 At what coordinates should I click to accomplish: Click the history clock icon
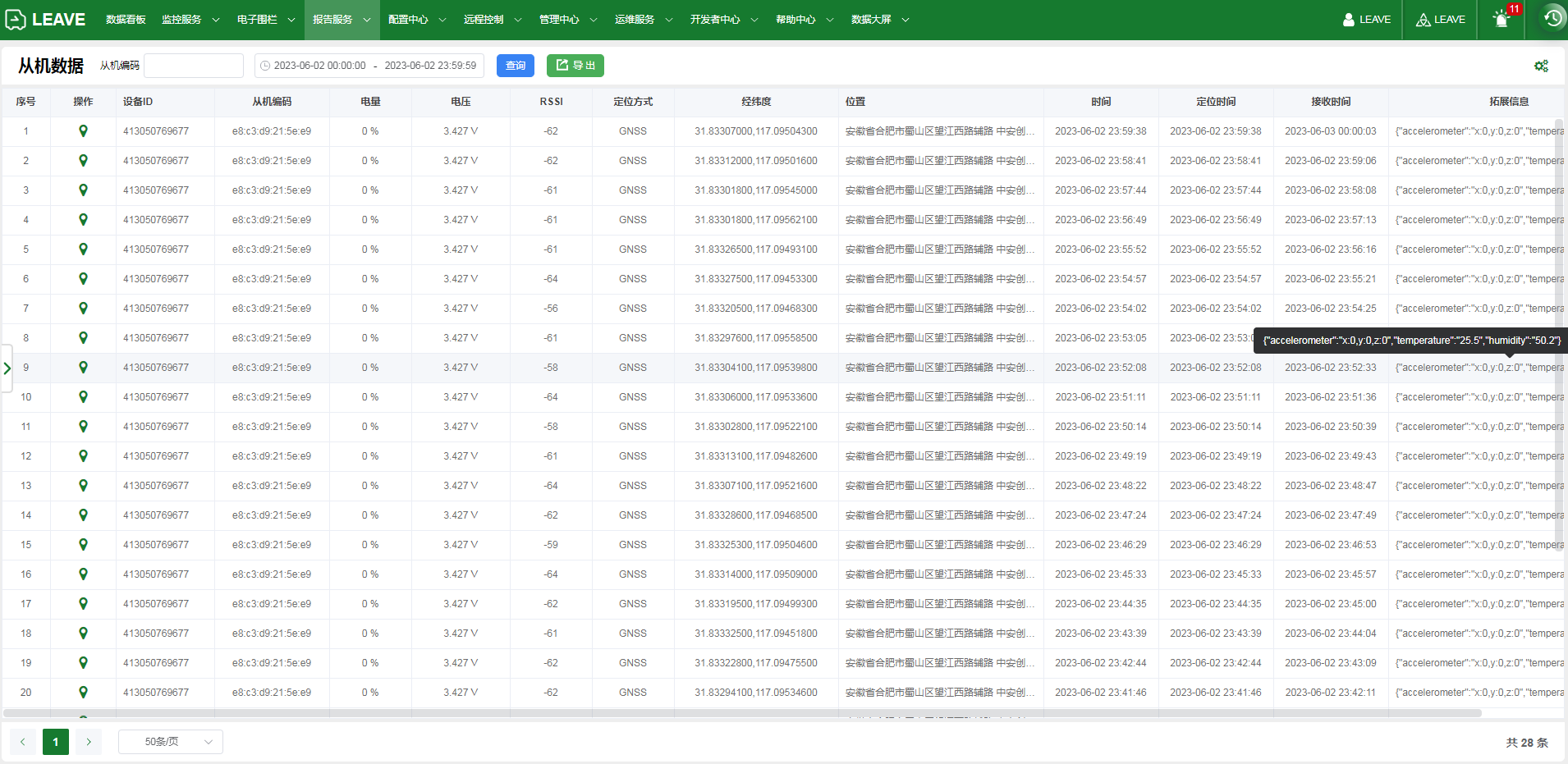coord(1552,18)
